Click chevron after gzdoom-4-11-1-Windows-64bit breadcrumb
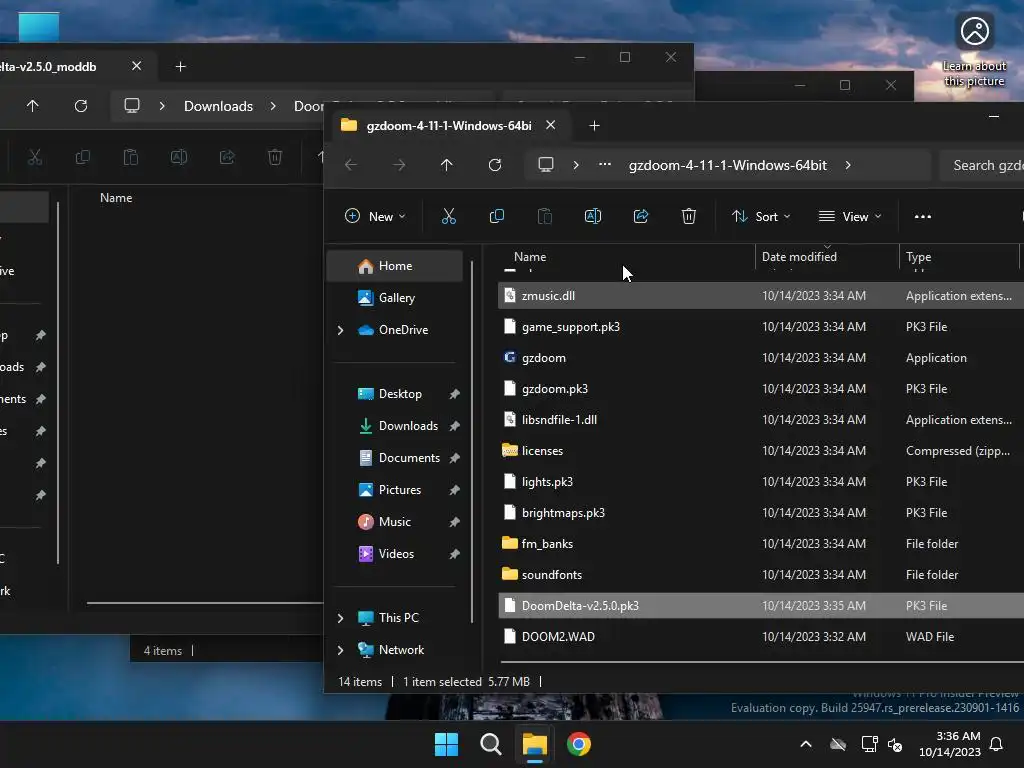The height and width of the screenshot is (768, 1024). tap(848, 165)
